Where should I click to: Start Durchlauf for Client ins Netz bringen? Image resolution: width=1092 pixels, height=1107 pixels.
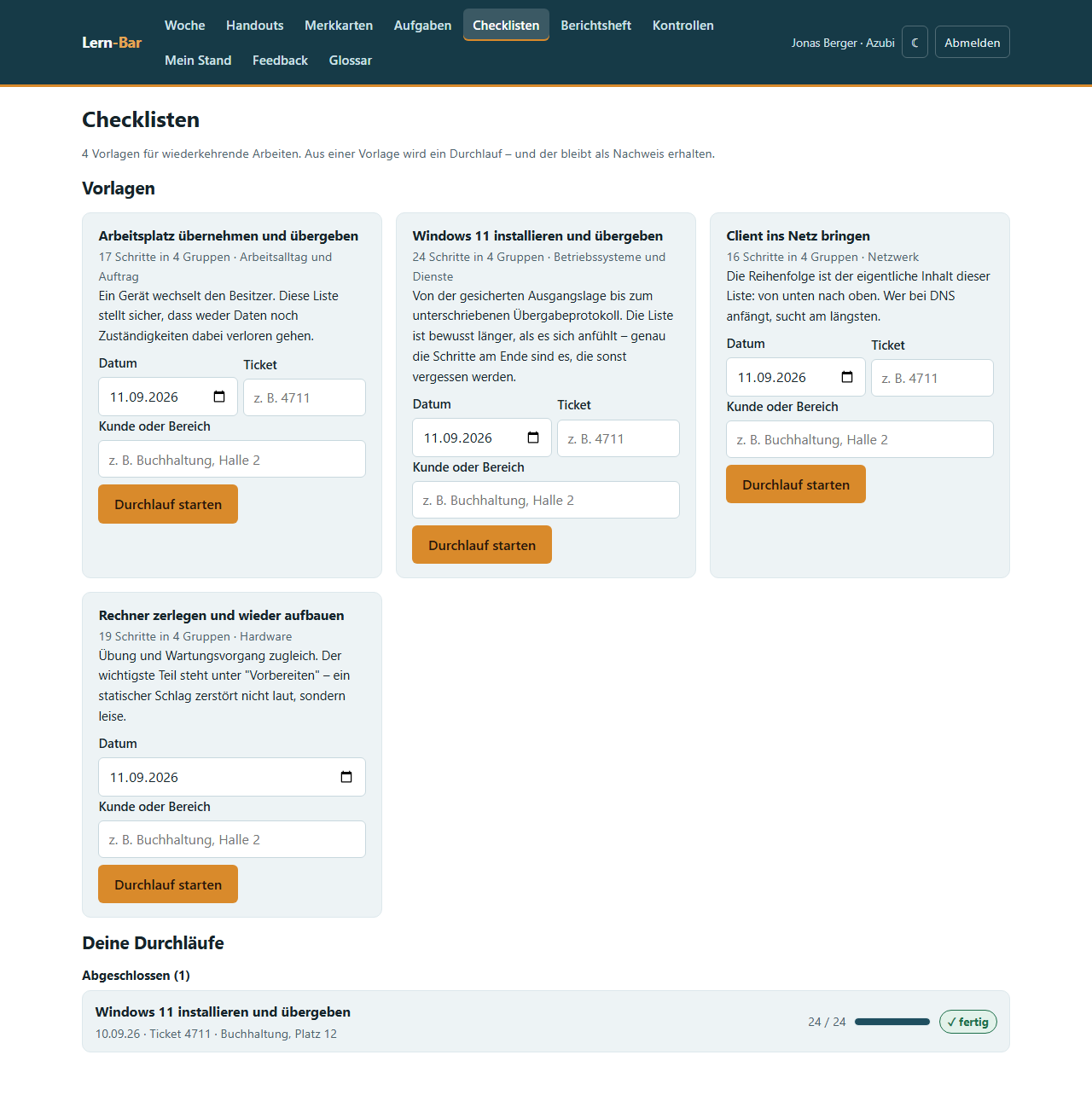(x=796, y=484)
